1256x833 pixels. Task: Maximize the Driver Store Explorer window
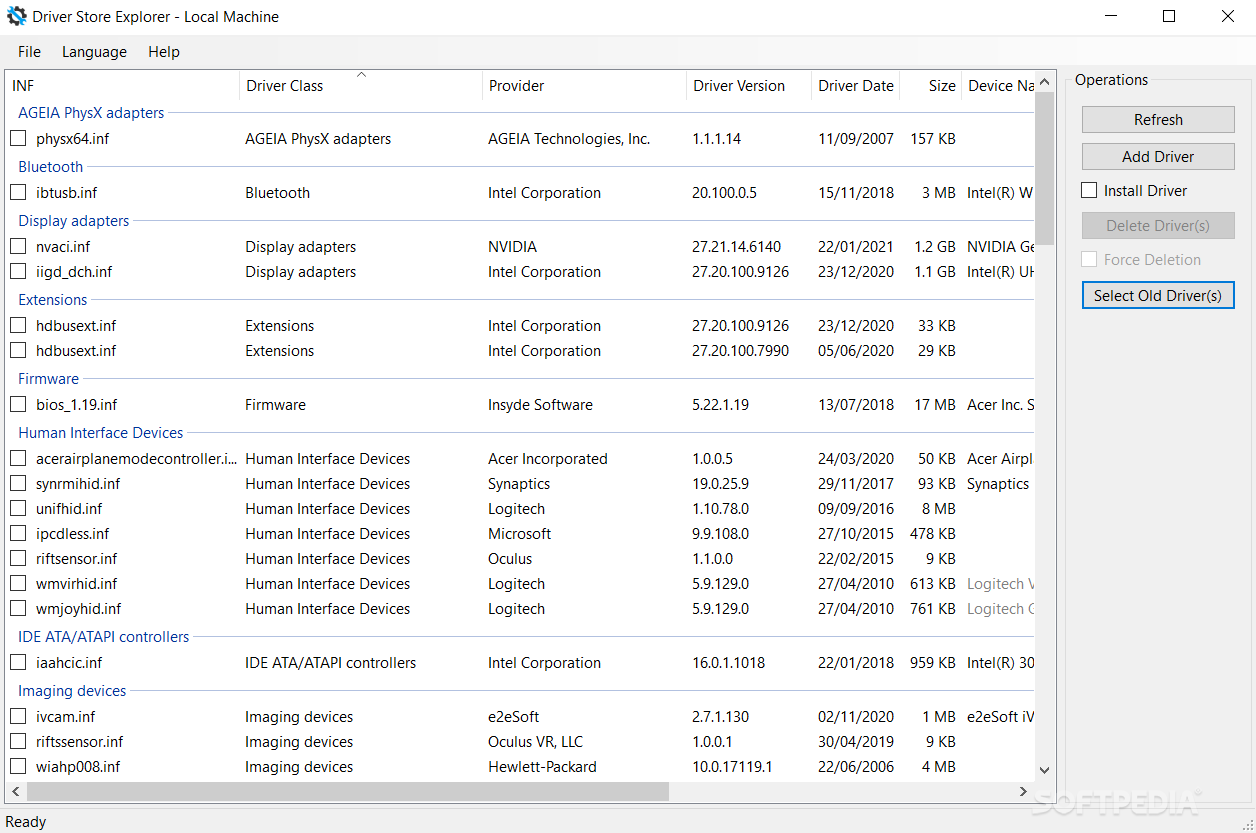click(x=1169, y=16)
